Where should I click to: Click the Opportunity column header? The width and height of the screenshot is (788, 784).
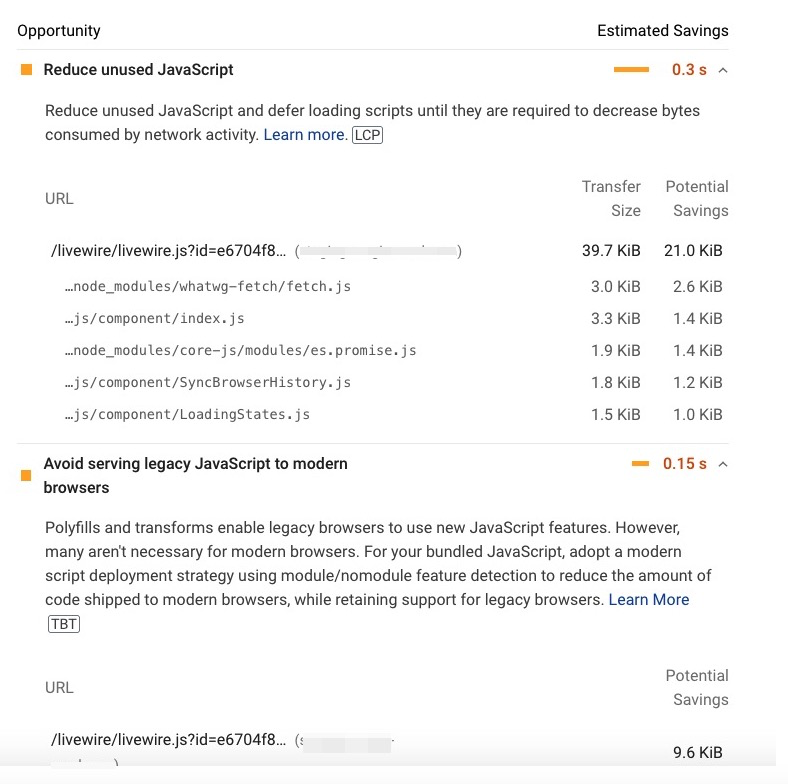pos(59,31)
